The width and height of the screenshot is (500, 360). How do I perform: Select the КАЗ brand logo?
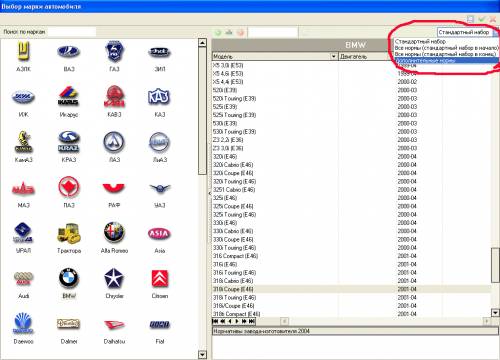pos(159,96)
